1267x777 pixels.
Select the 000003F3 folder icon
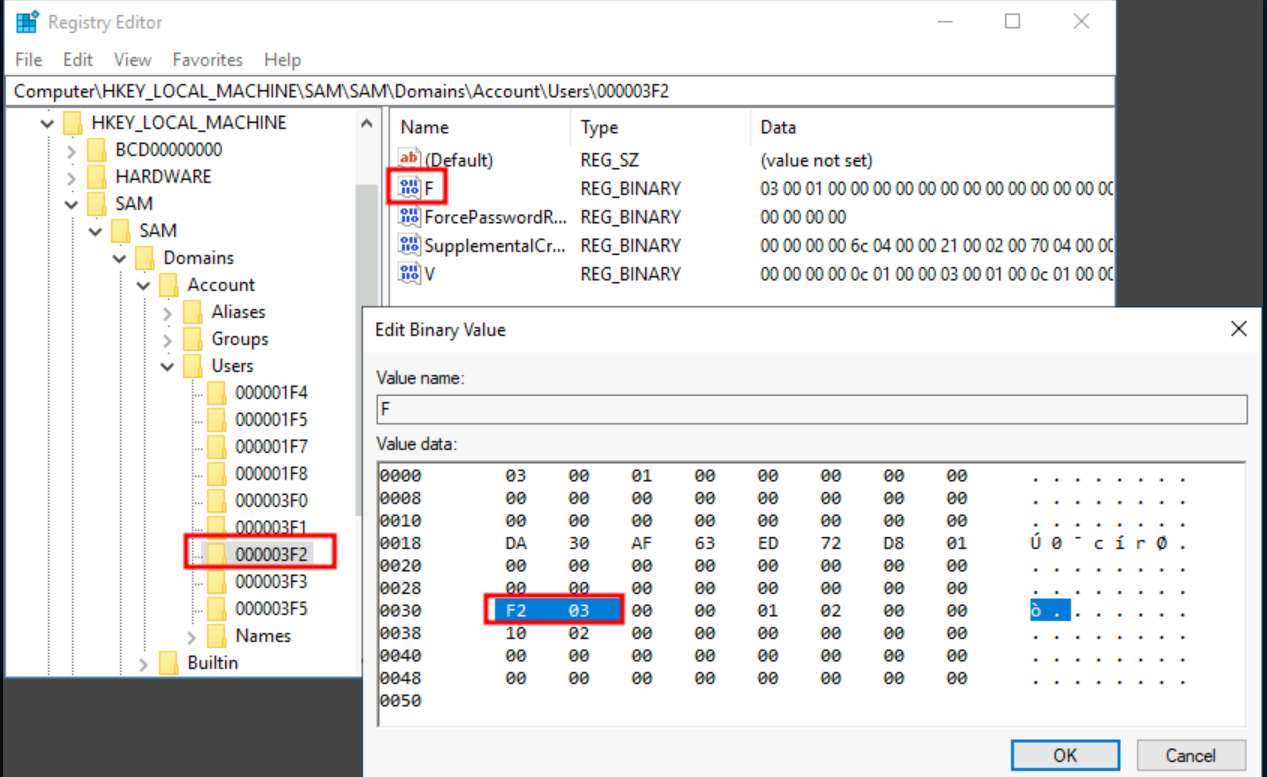click(216, 582)
